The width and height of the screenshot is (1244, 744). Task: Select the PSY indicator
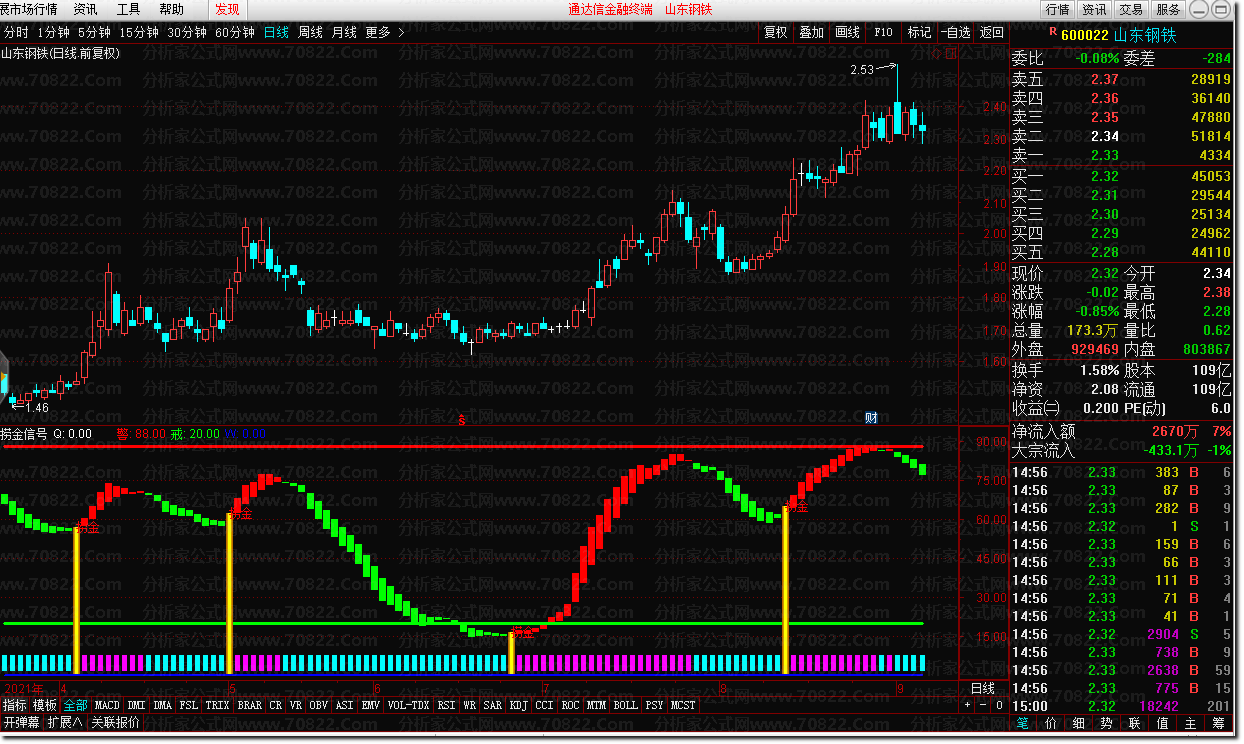(654, 705)
